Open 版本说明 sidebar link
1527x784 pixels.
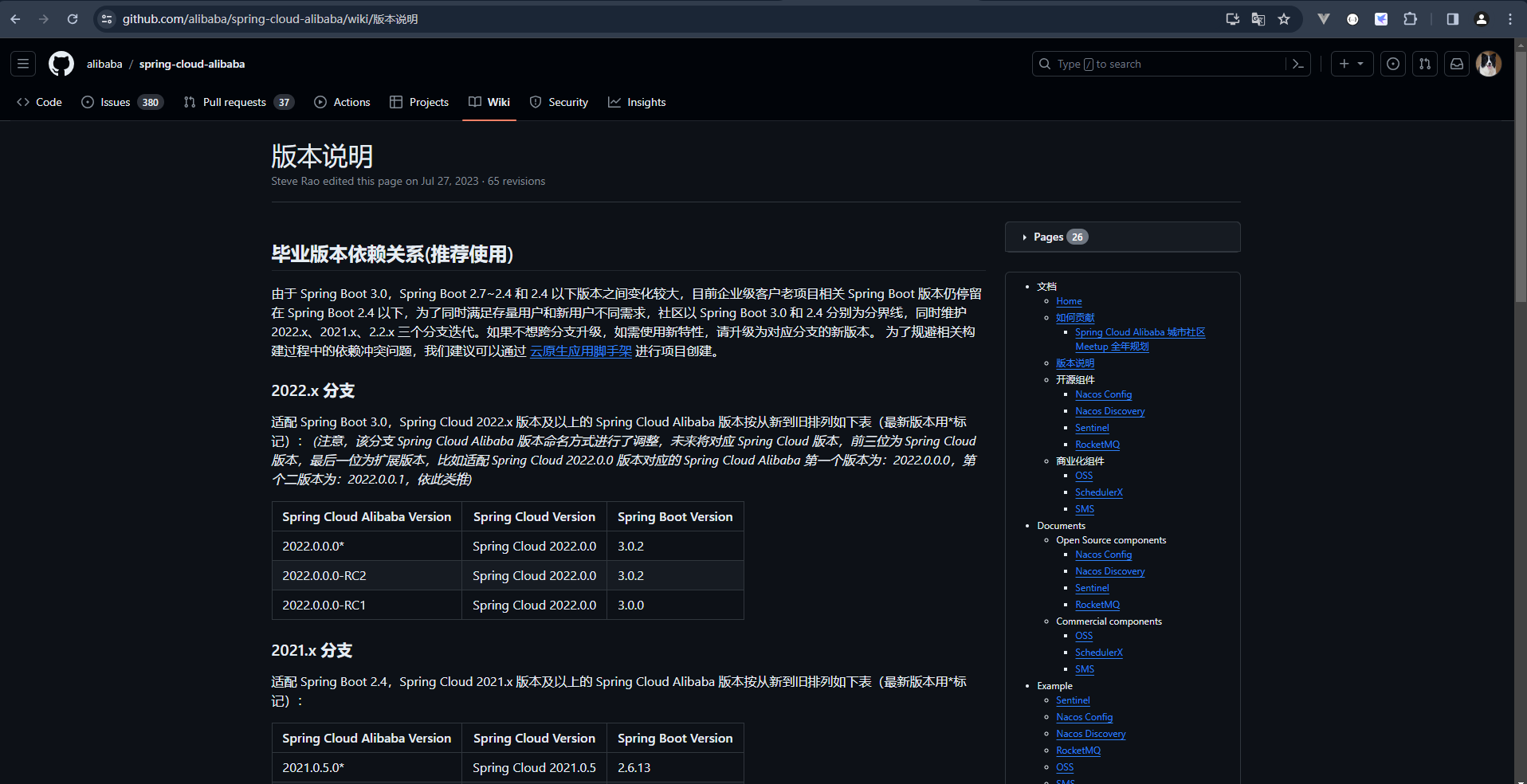point(1075,363)
